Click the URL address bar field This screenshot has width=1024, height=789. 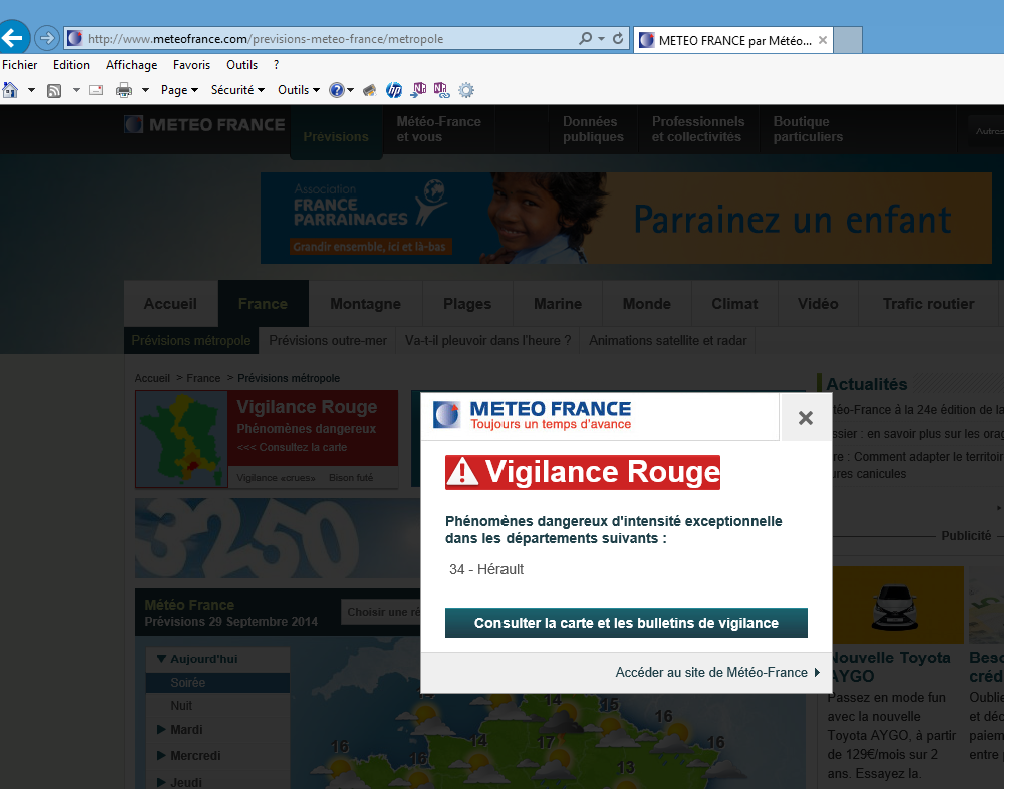pyautogui.click(x=320, y=39)
